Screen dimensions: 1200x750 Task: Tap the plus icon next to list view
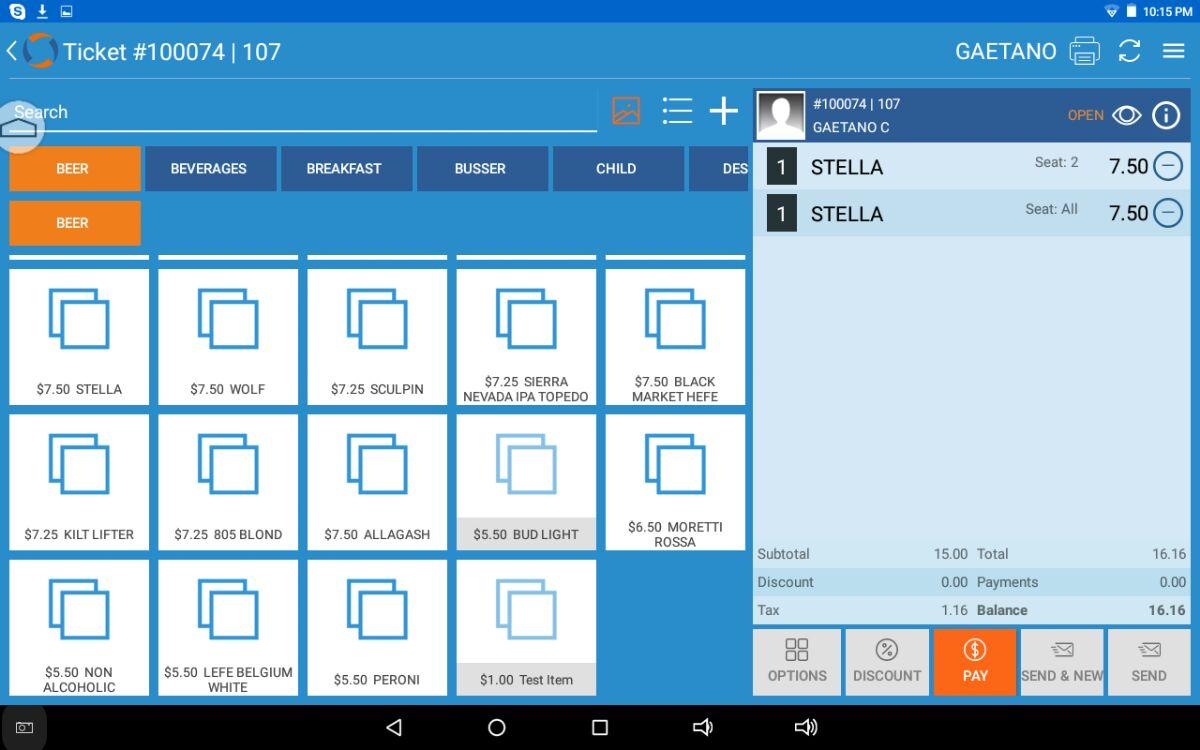point(724,111)
